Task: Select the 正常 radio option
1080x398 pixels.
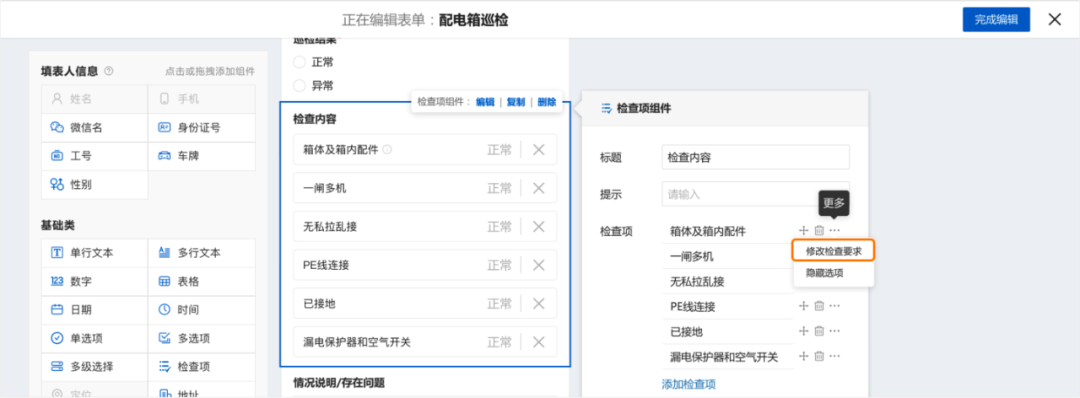Action: coord(299,63)
